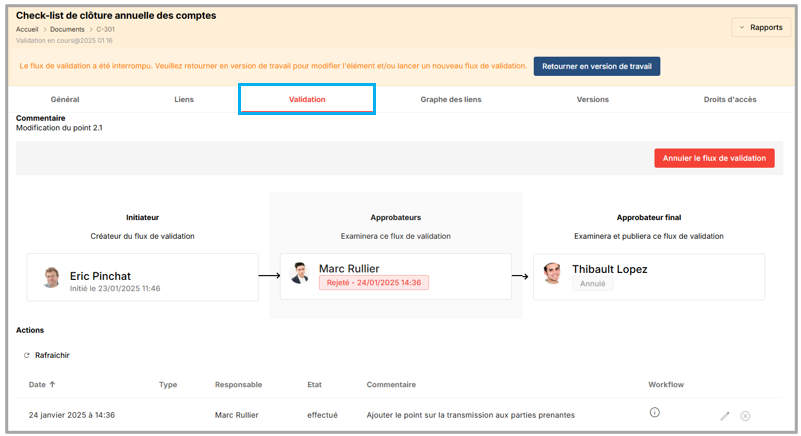This screenshot has height=436, width=801.
Task: Click Thibault Lopez's avatar photo
Action: 552,273
